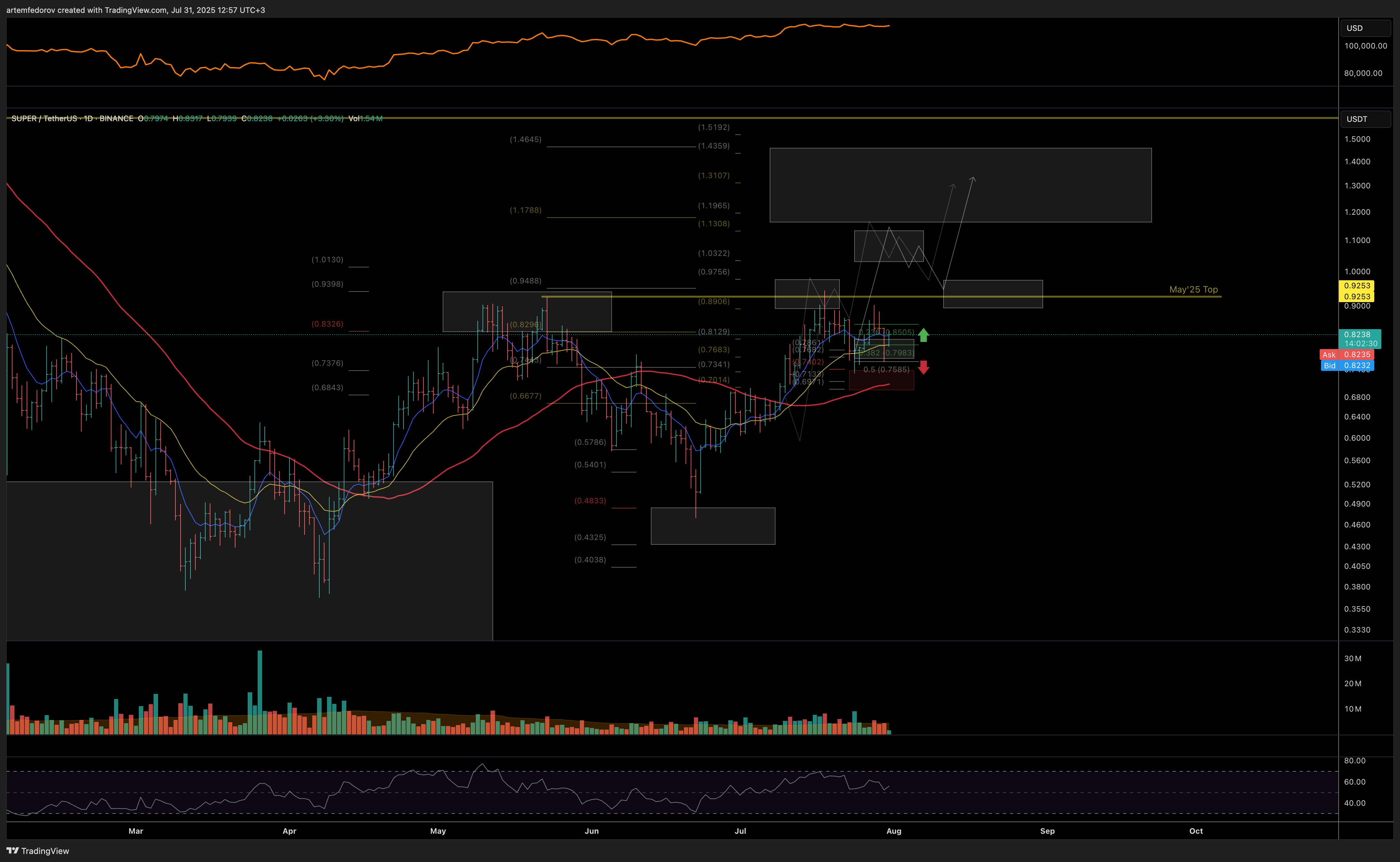Click the high value H0.8317
The width and height of the screenshot is (1400, 862).
coord(187,118)
